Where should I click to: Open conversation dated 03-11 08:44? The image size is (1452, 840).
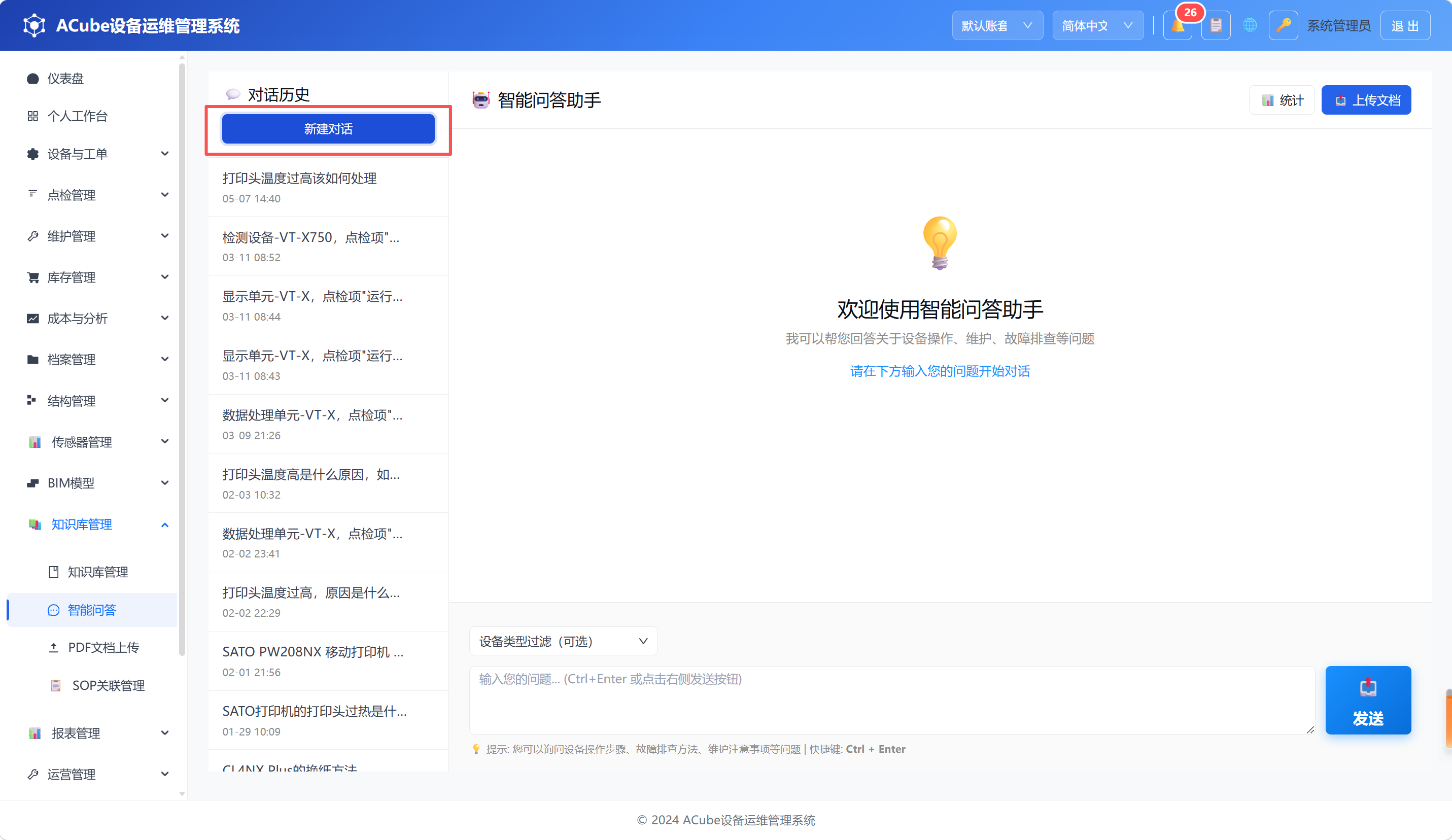[328, 306]
